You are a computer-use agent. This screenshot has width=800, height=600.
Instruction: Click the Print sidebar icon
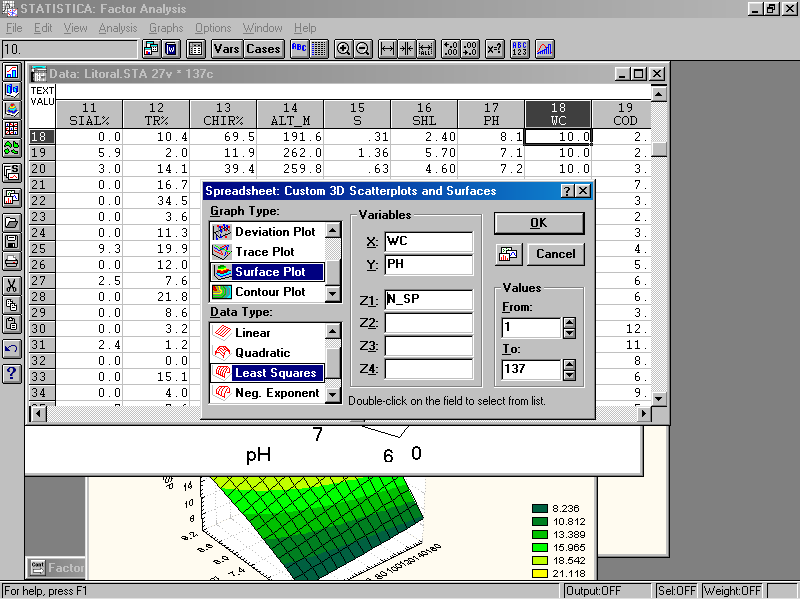tap(12, 261)
